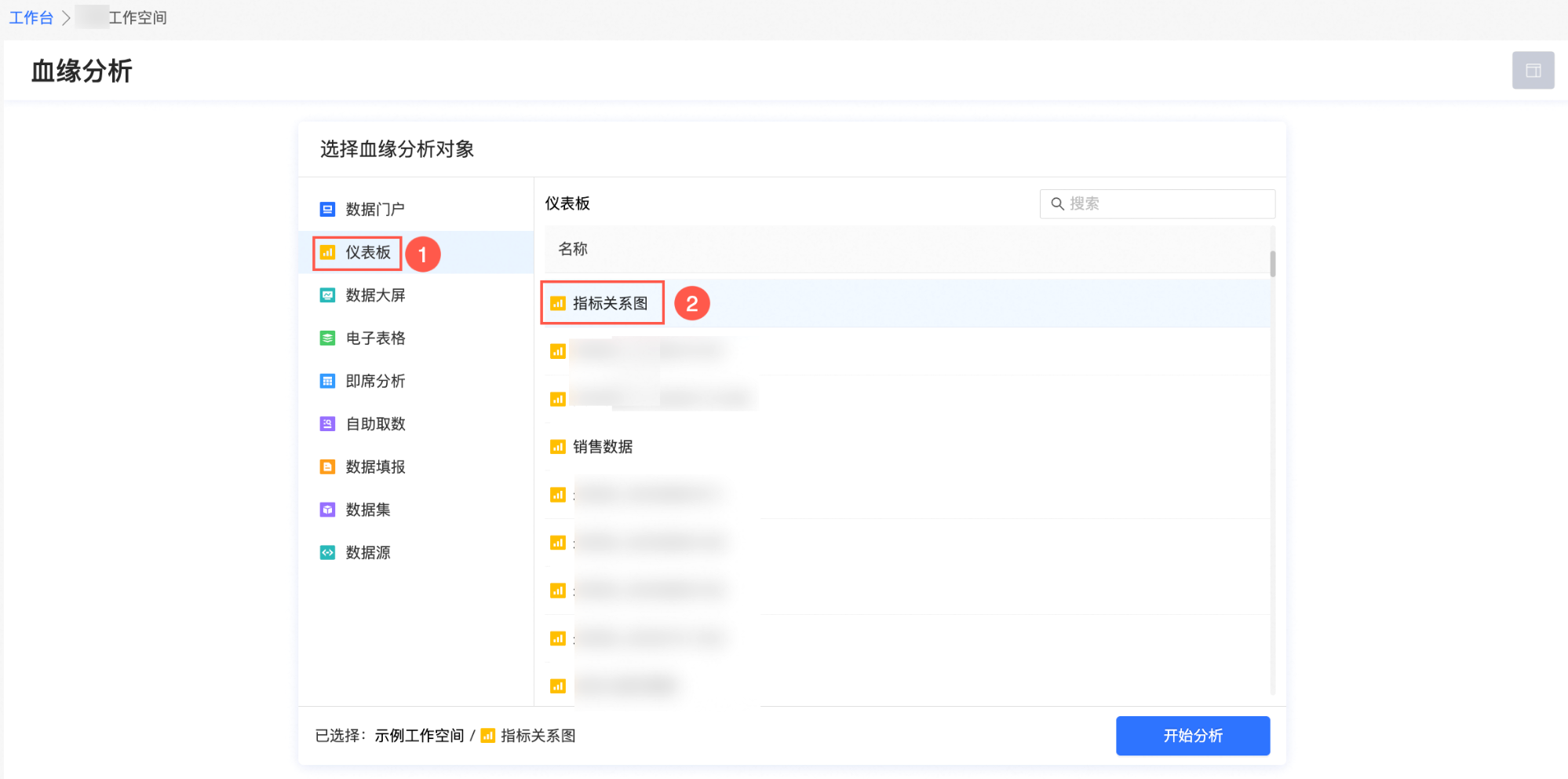Focus the 搜索 search field
Screen dimensions: 1568x779
(x=1157, y=203)
